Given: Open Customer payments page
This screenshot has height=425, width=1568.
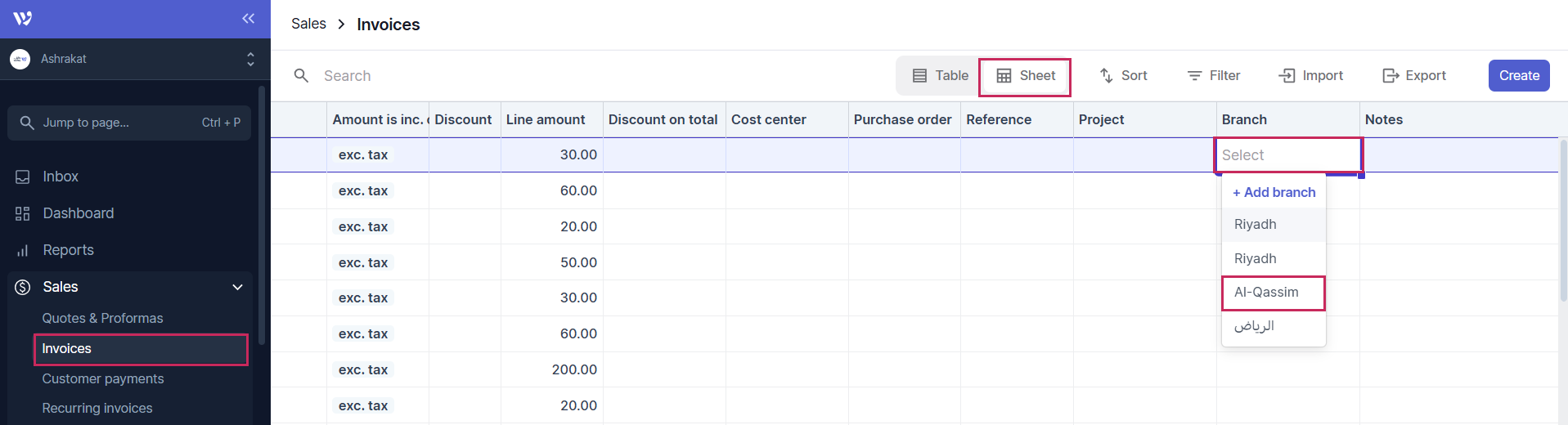Looking at the screenshot, I should (x=103, y=378).
